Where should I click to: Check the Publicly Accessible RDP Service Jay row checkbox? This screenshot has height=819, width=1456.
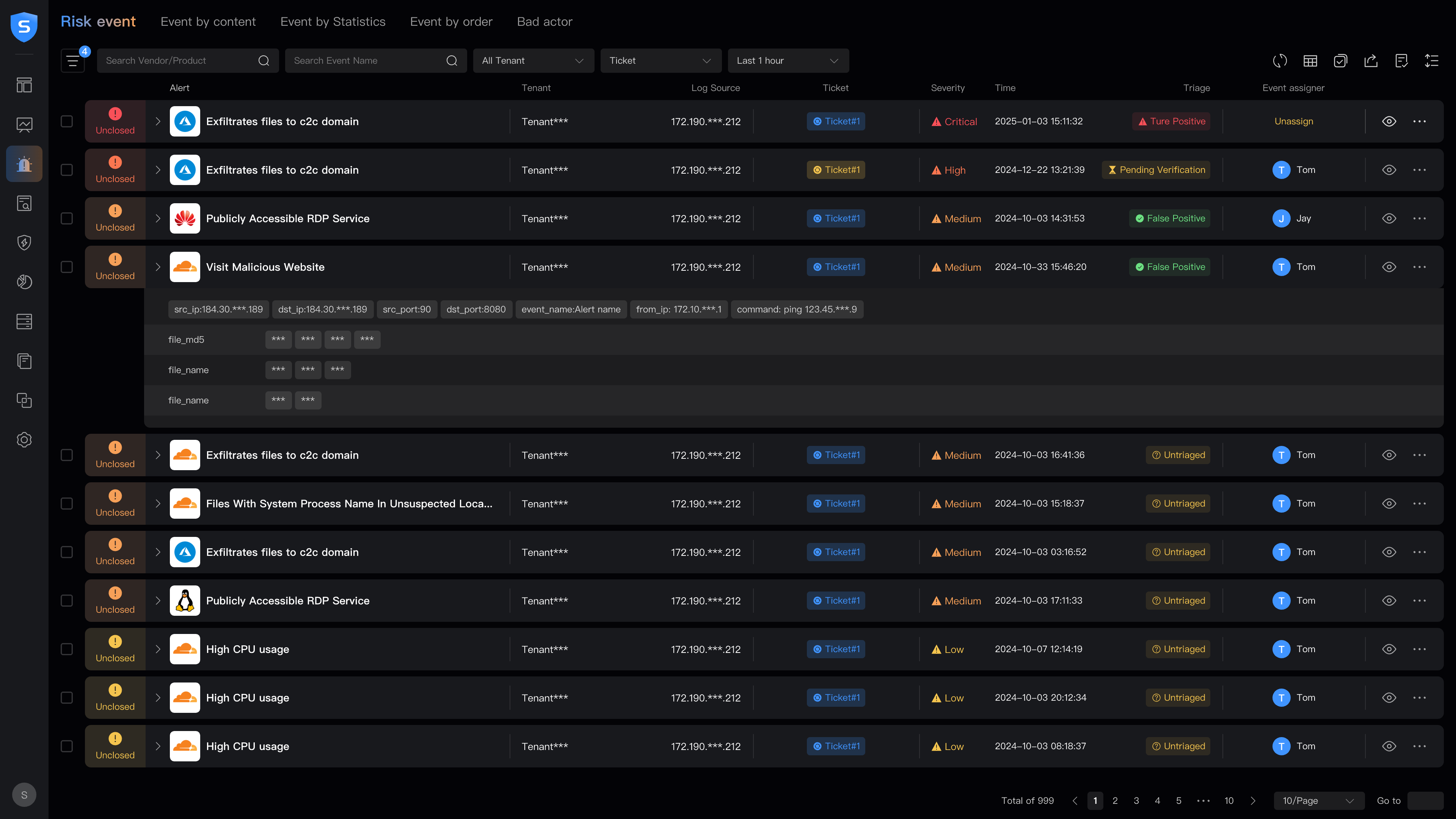[67, 218]
